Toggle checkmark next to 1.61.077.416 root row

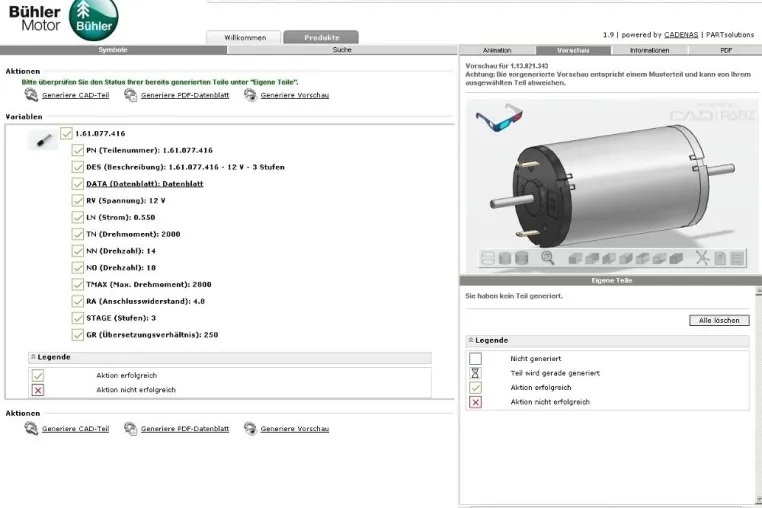[67, 133]
